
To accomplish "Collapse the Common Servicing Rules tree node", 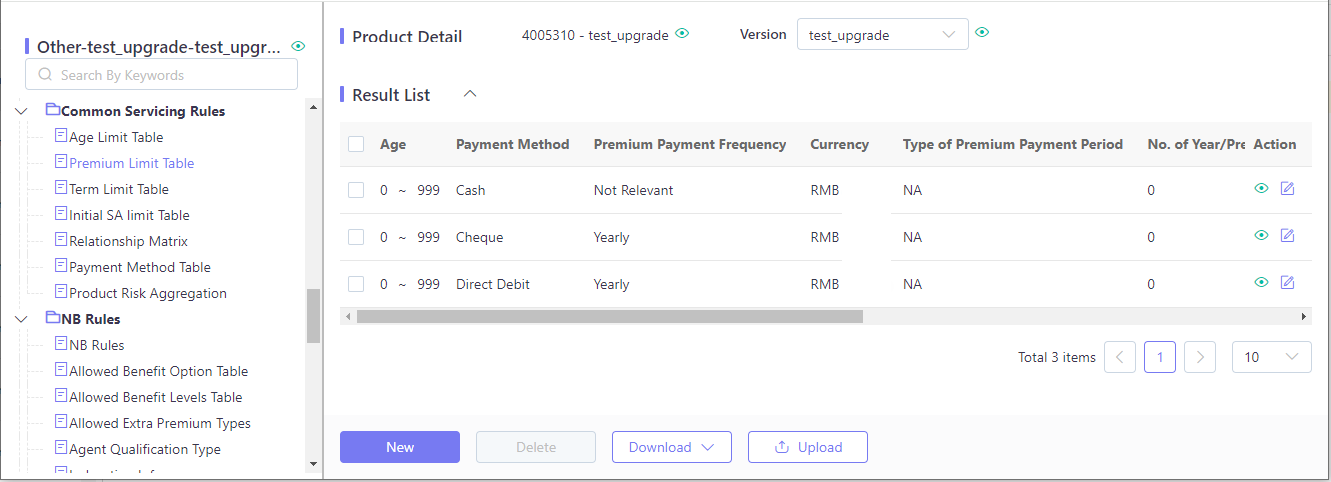I will 21,111.
